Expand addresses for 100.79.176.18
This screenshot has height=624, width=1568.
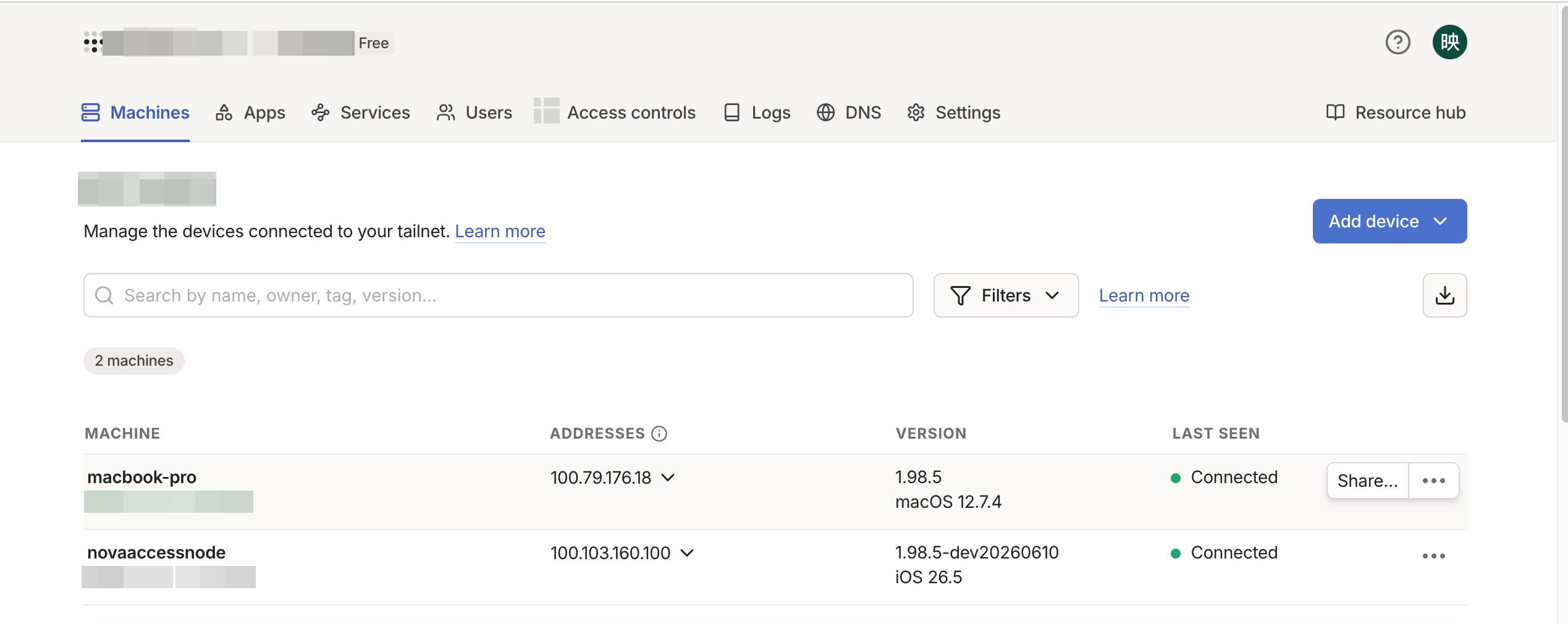668,478
